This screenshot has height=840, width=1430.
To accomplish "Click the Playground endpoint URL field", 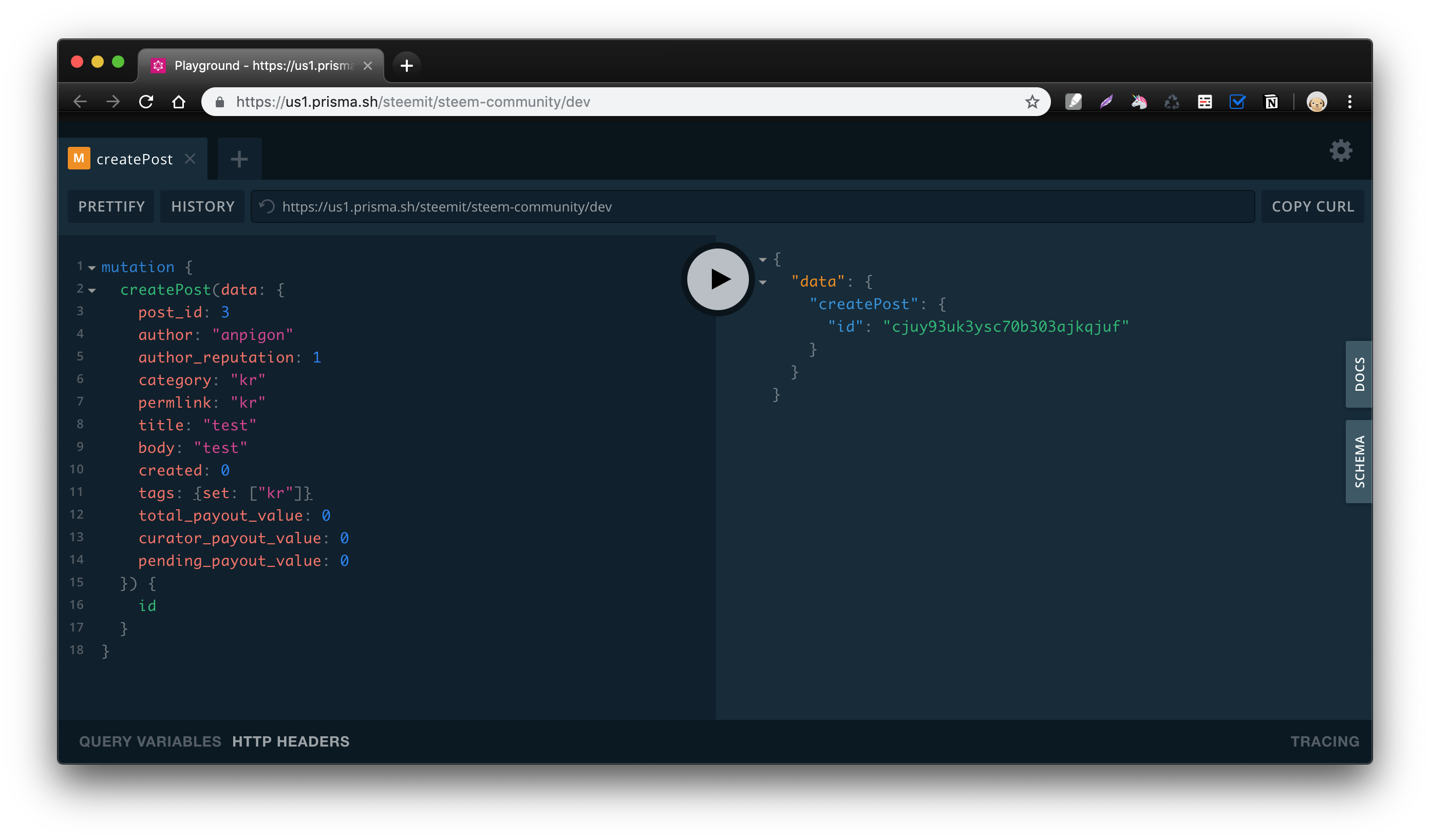I will point(738,206).
